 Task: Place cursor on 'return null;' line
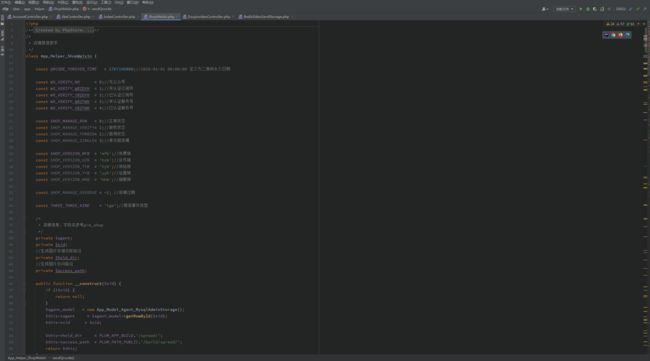(x=70, y=297)
